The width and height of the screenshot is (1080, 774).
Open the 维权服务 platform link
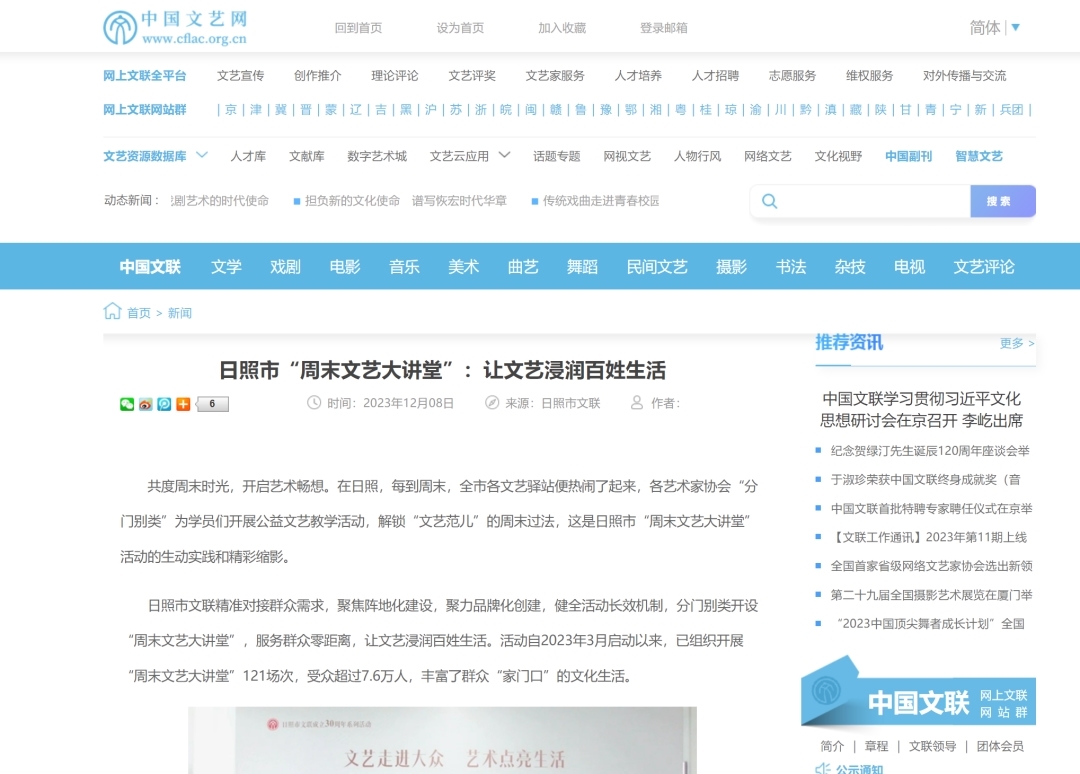[870, 75]
